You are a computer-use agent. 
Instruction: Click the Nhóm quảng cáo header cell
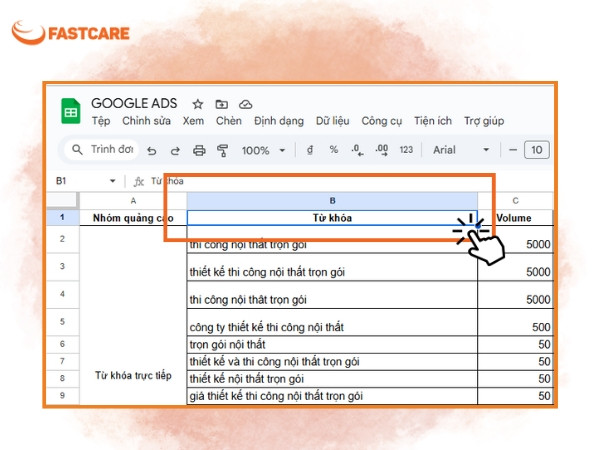pos(133,218)
